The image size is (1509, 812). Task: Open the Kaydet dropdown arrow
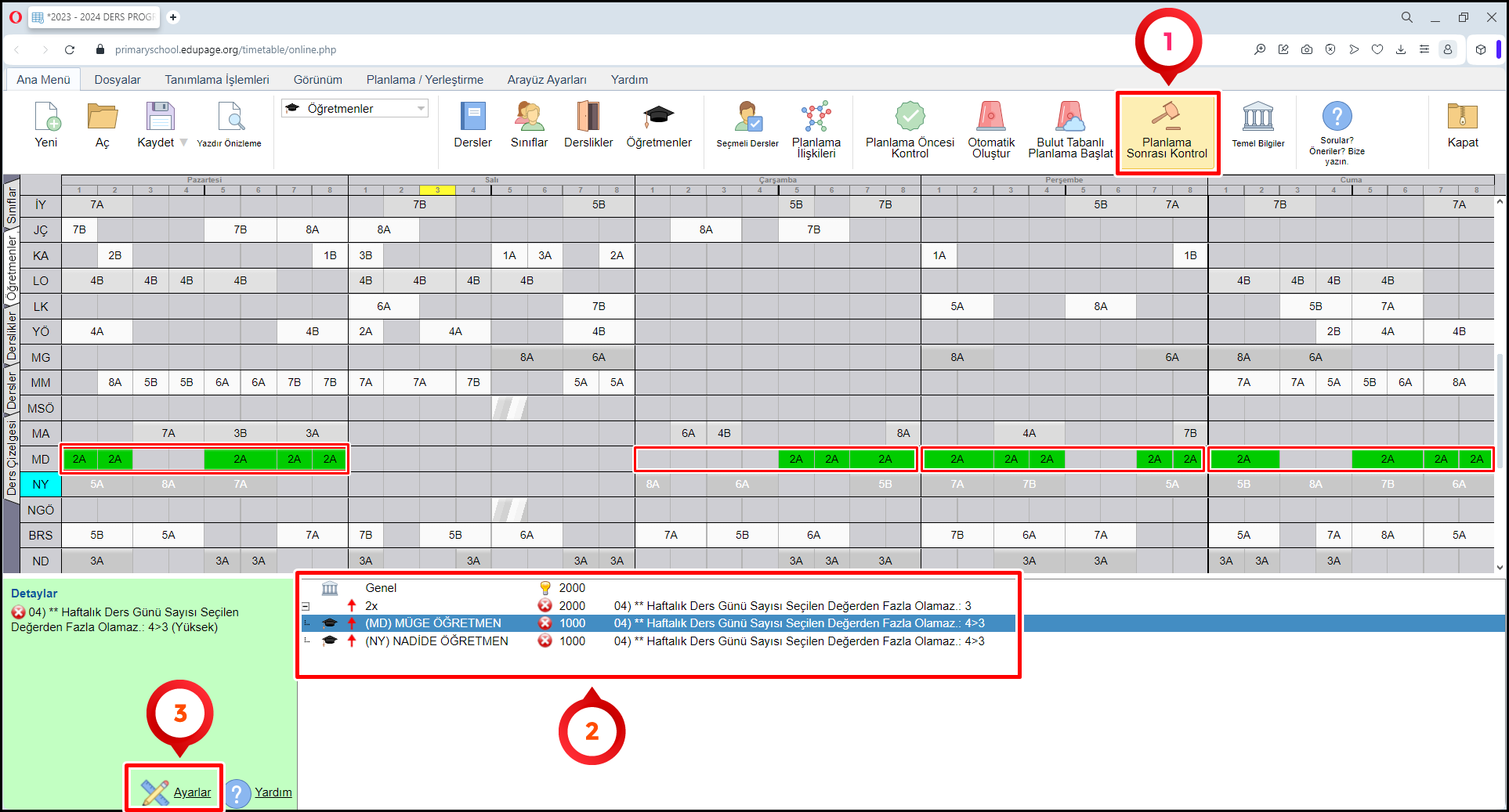point(184,143)
